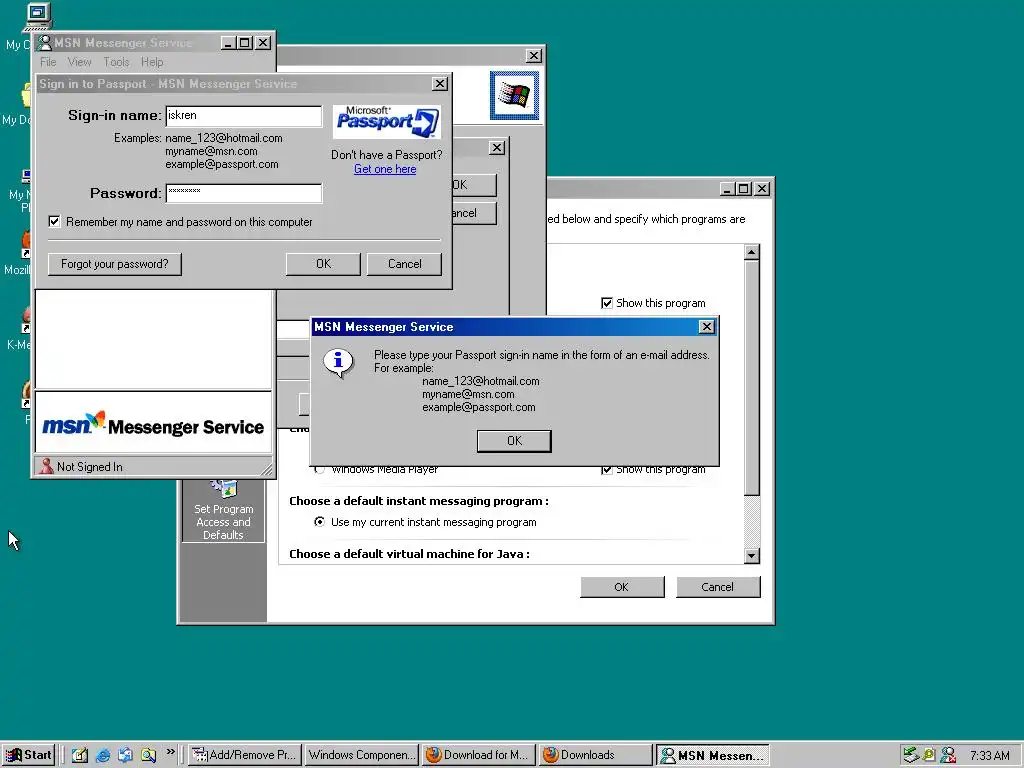Click the Choose a default instant messaging program heading
Viewport: 1024px width, 768px height.
419,501
